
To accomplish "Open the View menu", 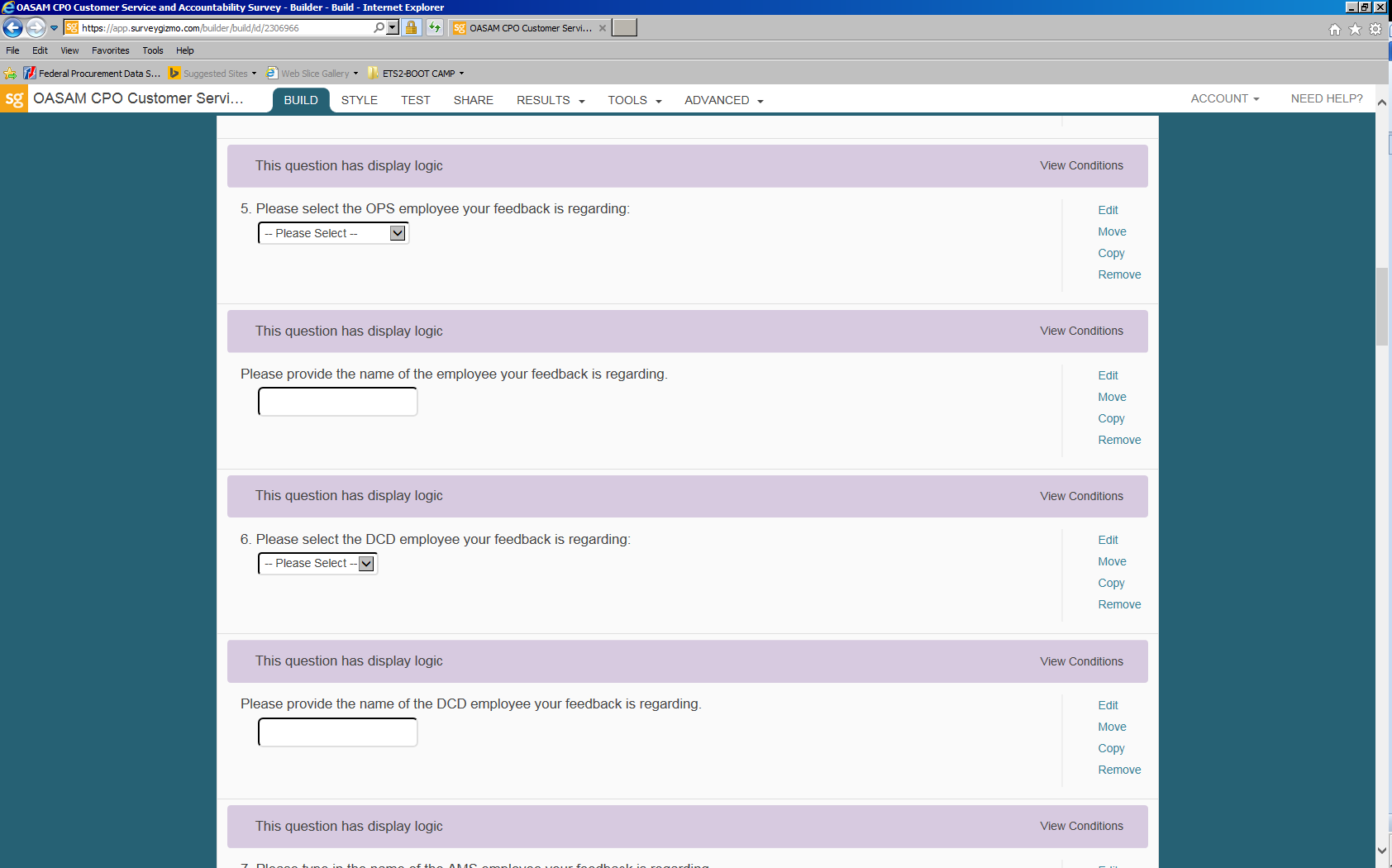I will 69,50.
